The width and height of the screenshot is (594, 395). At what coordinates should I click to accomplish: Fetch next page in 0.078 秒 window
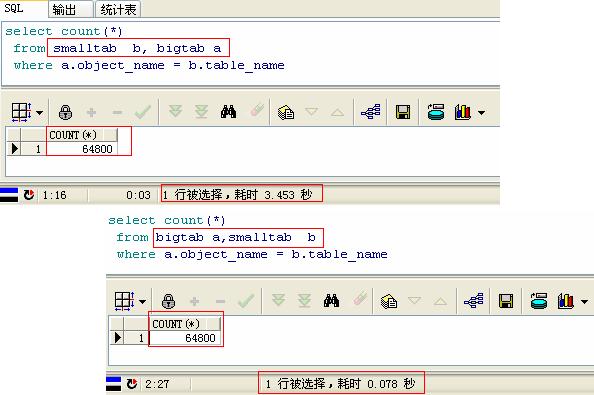point(278,301)
